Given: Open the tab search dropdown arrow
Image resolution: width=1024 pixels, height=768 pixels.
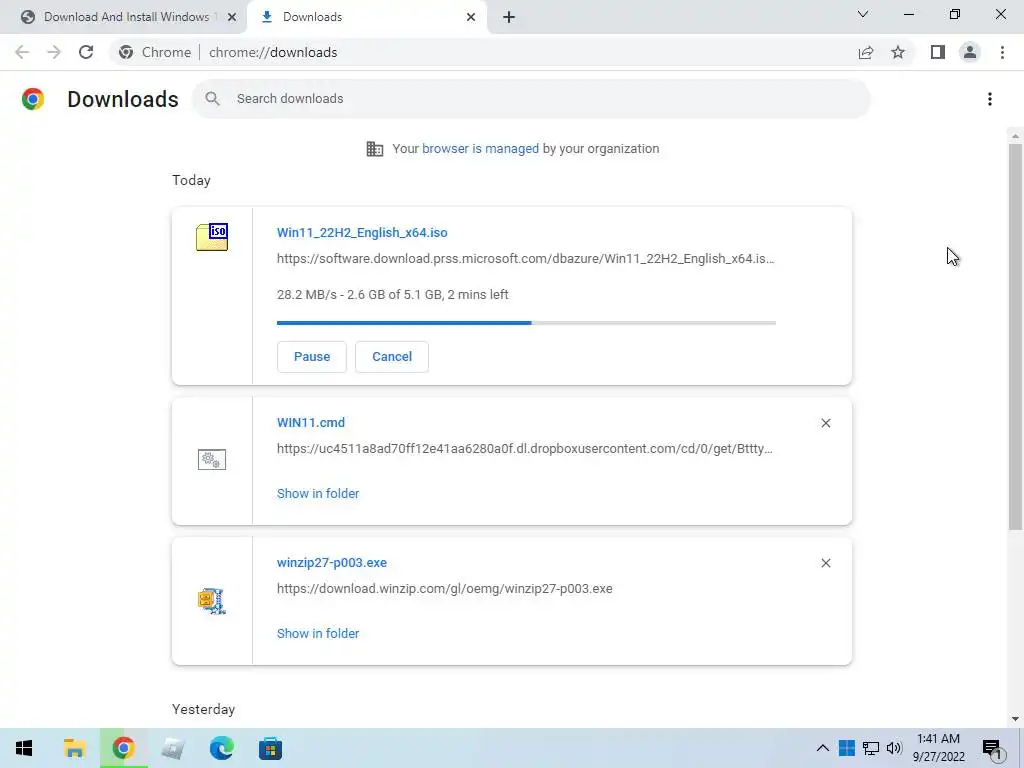Looking at the screenshot, I should [863, 14].
